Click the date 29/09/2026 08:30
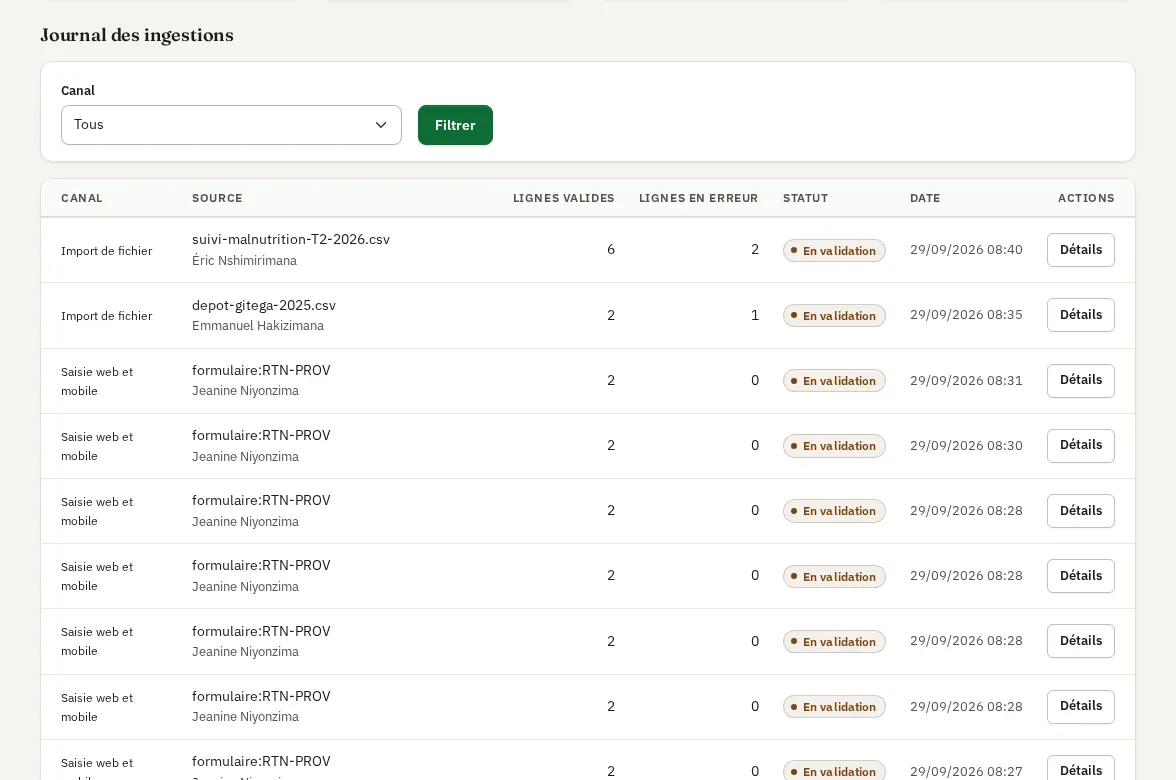Viewport: 1176px width, 780px height. (x=966, y=446)
